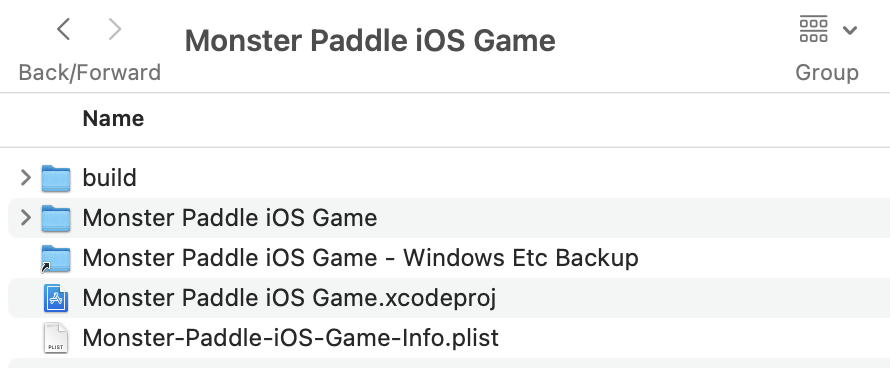Select the plist document icon

[x=56, y=338]
